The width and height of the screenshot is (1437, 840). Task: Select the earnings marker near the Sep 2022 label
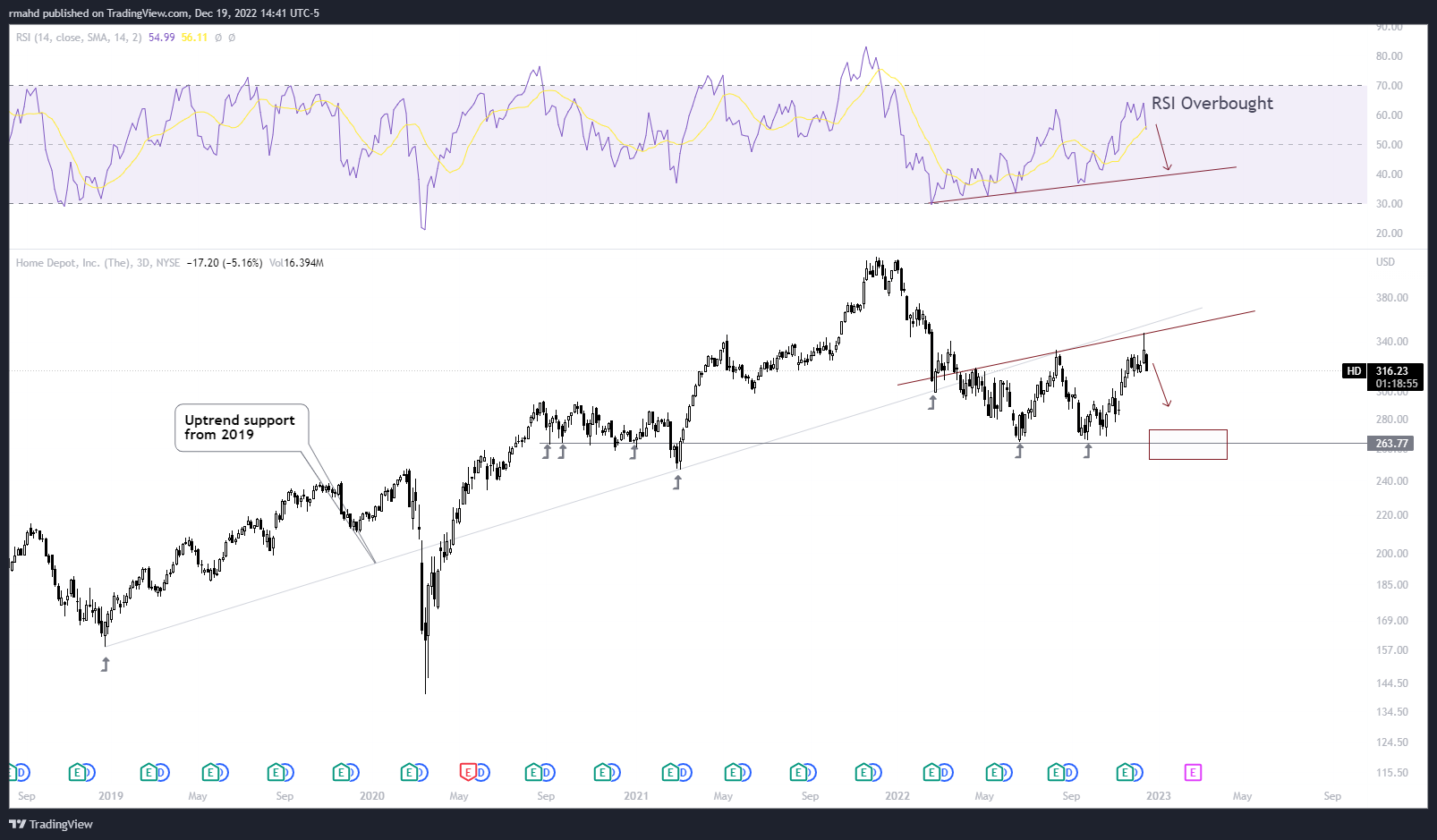pos(1057,772)
